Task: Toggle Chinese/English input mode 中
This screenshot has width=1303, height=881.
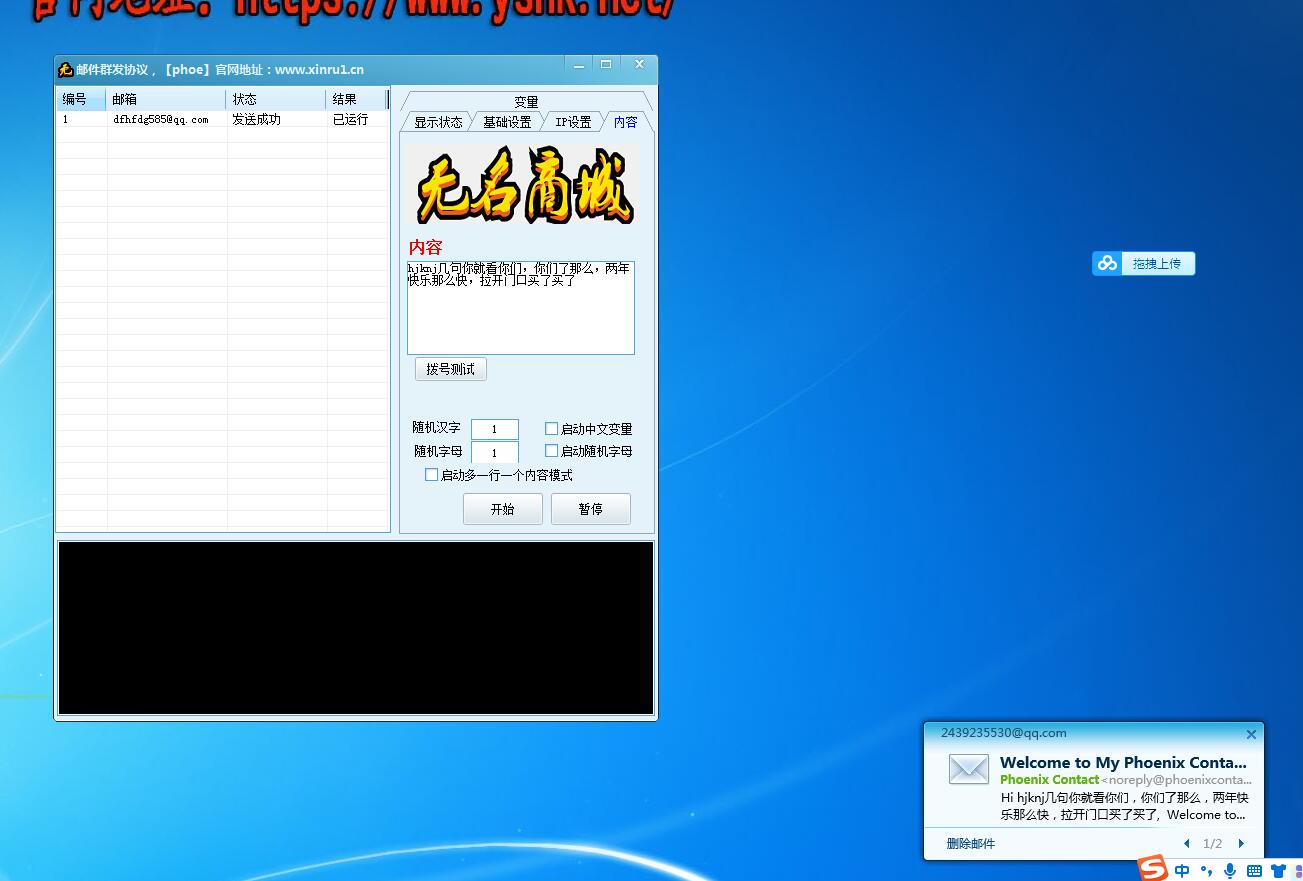Action: [1182, 871]
